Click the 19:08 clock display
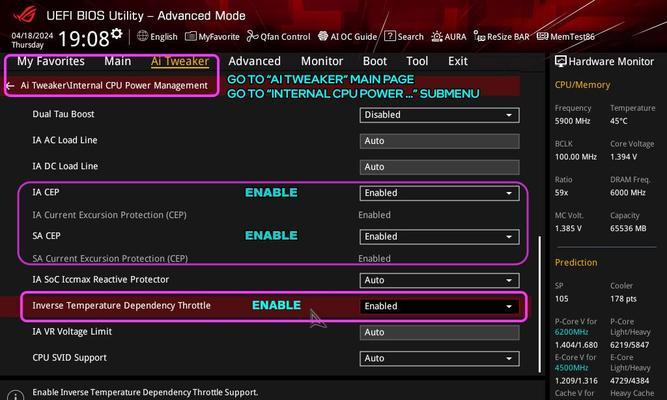The width and height of the screenshot is (667, 400). 84,39
